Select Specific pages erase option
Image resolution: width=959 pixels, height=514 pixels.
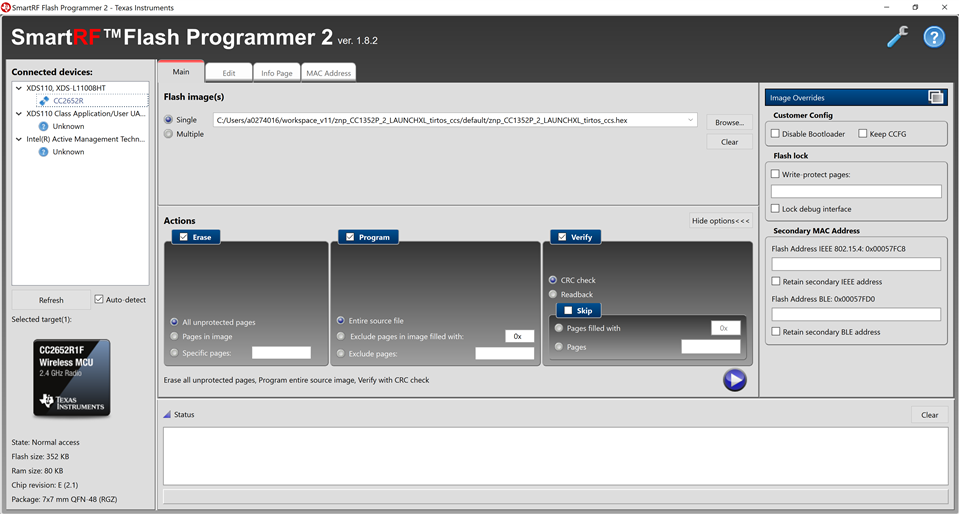(x=175, y=353)
